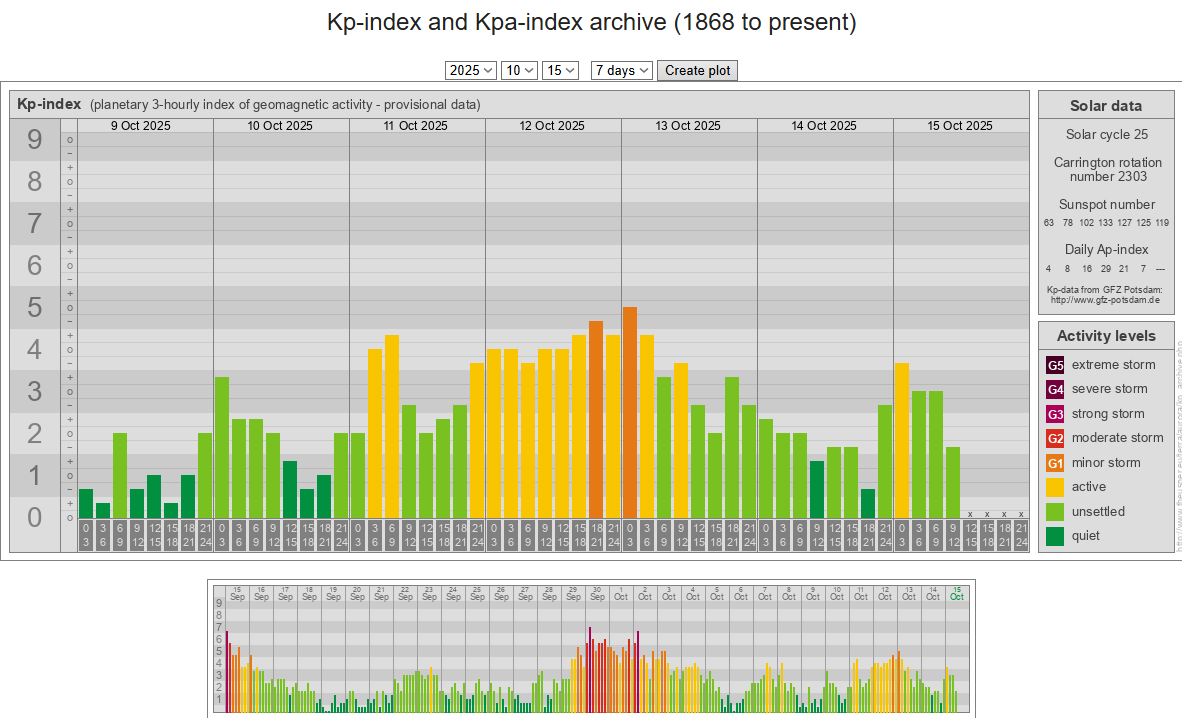
Task: Click the light green 6-9 bar on 9 Oct
Action: [120, 475]
